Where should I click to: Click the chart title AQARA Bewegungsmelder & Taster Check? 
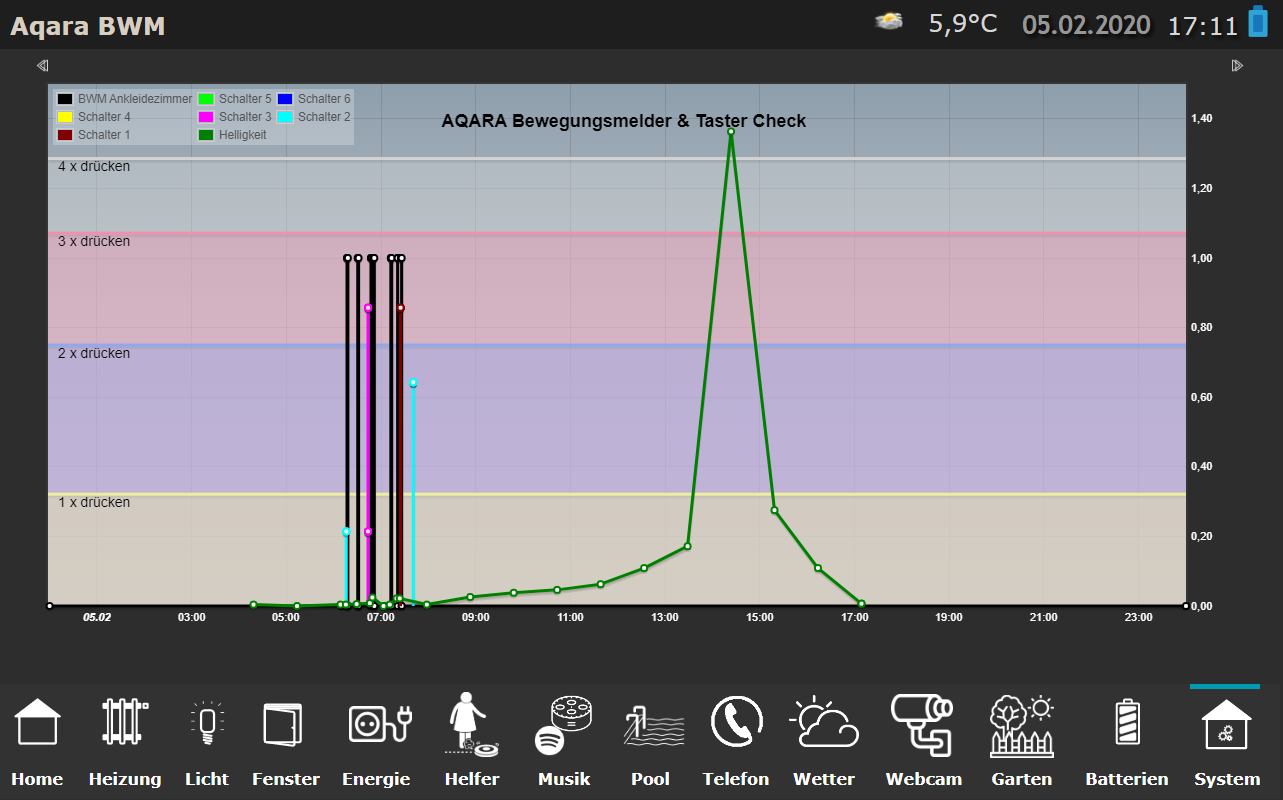(x=624, y=121)
